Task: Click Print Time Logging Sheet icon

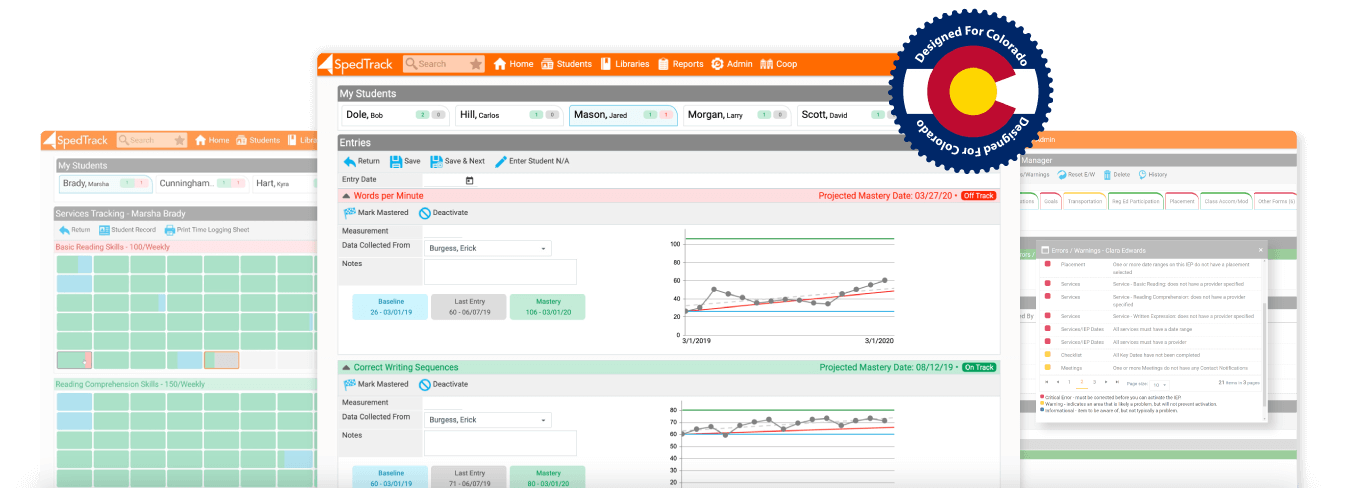Action: pos(170,230)
